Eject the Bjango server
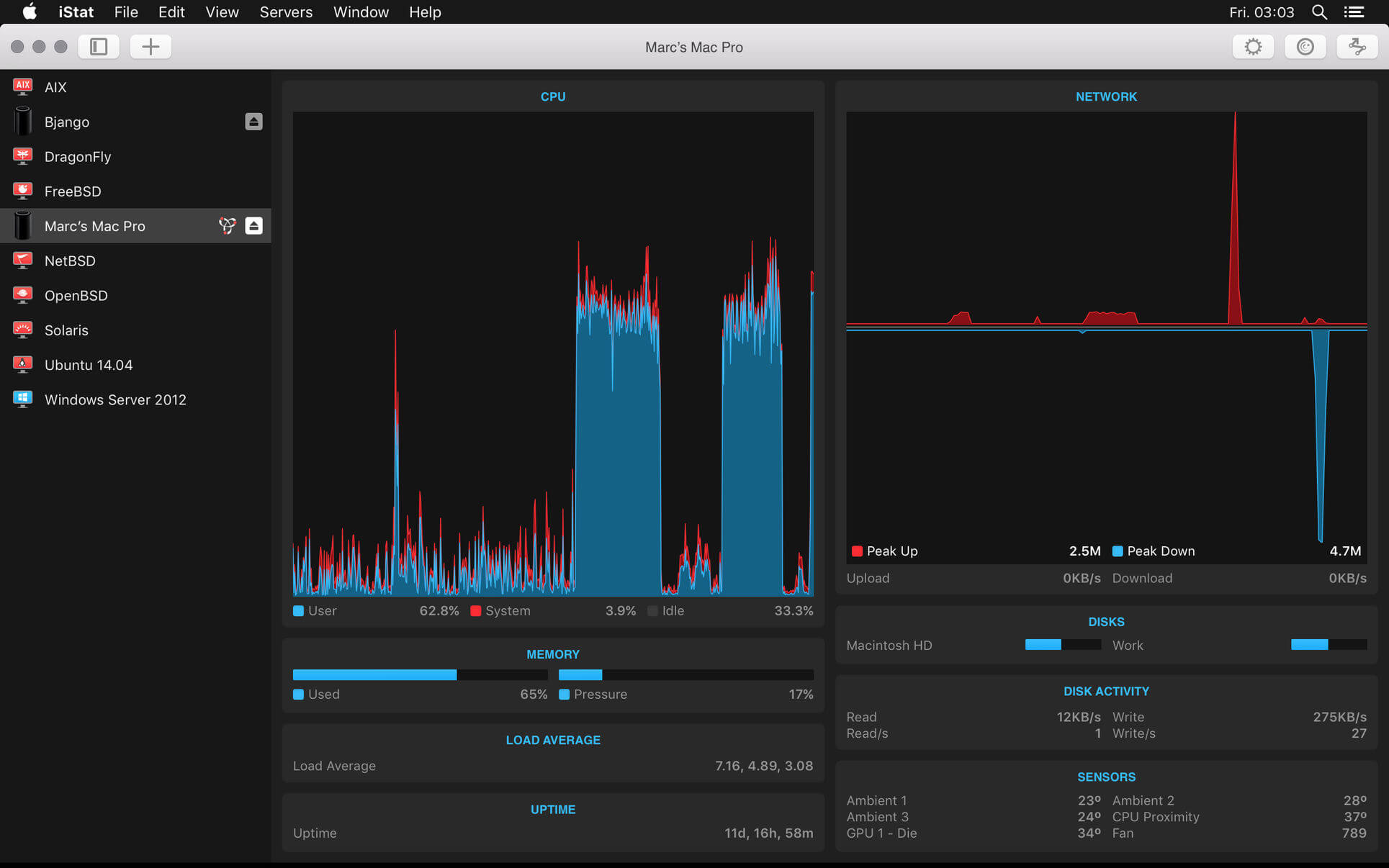The width and height of the screenshot is (1389, 868). coord(253,122)
